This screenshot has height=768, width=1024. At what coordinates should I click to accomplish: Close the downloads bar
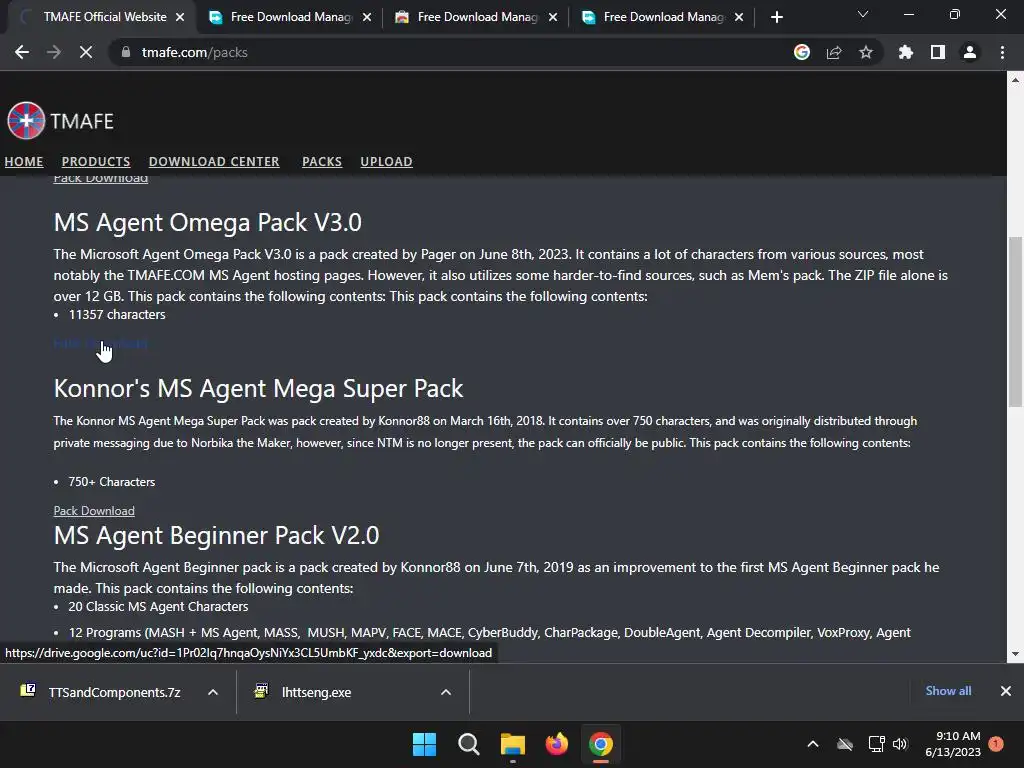pos(1006,691)
